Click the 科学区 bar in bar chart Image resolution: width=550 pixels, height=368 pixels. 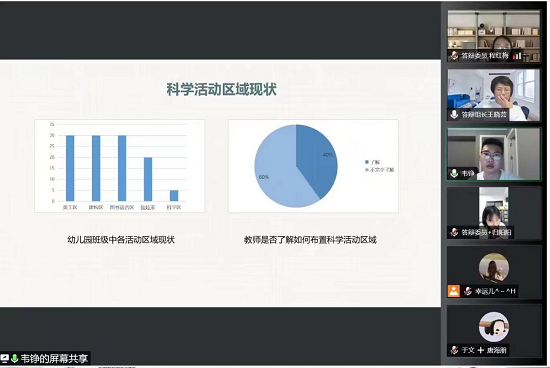coord(174,195)
